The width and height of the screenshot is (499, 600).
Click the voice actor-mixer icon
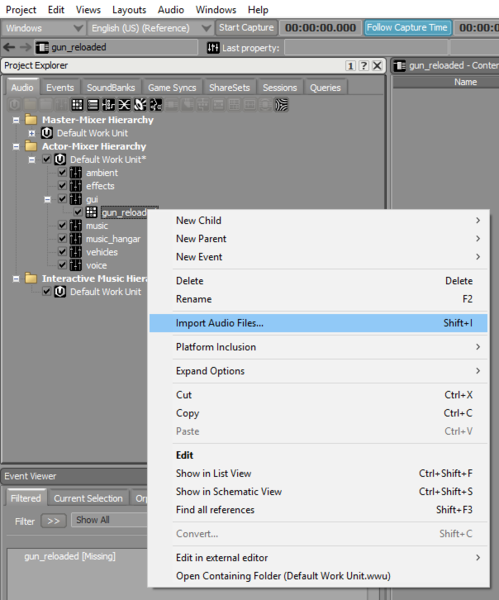75,265
